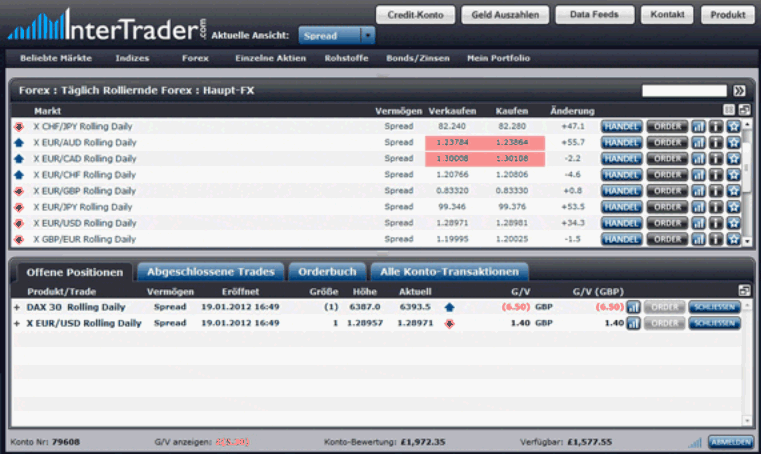The height and width of the screenshot is (454, 761).
Task: Select the Offene Positionen tab
Action: (x=74, y=272)
